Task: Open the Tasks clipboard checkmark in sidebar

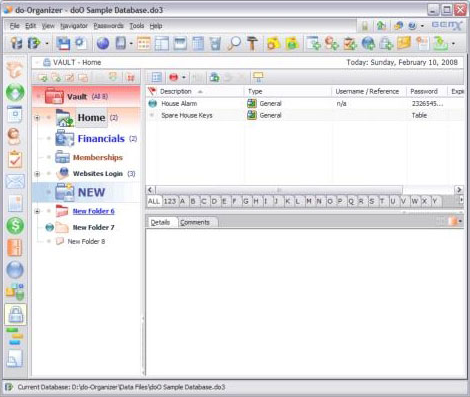Action: (x=15, y=159)
